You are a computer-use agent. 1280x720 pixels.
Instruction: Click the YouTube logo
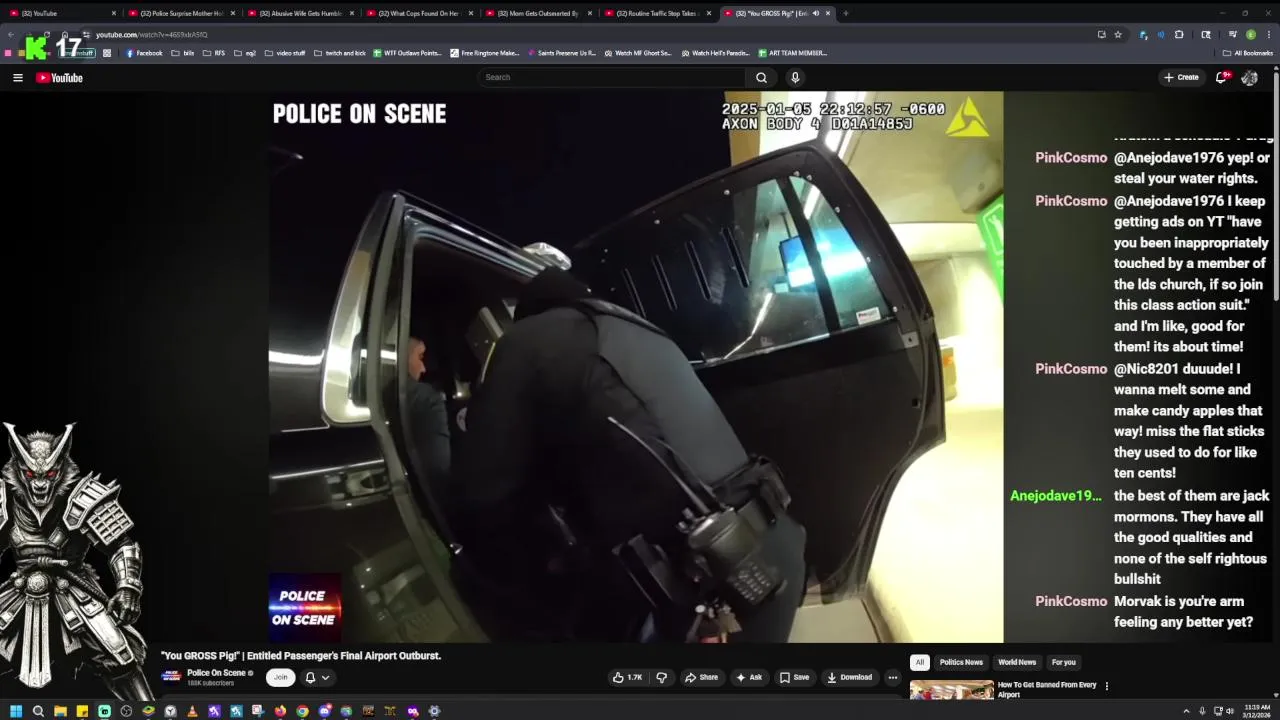pos(59,77)
